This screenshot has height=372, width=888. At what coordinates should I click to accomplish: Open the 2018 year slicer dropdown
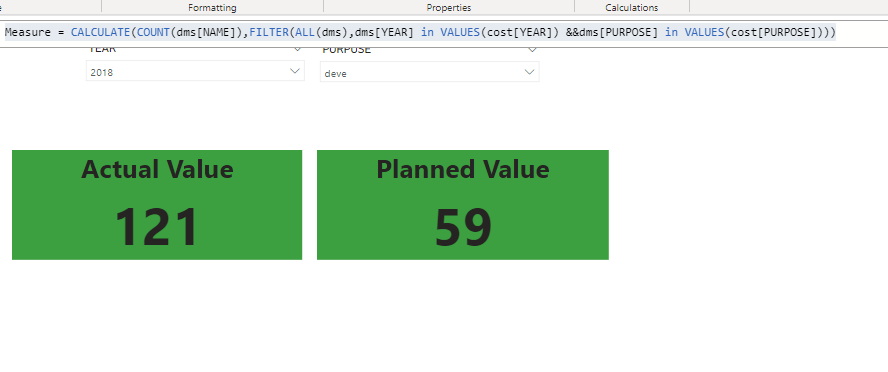pos(195,71)
